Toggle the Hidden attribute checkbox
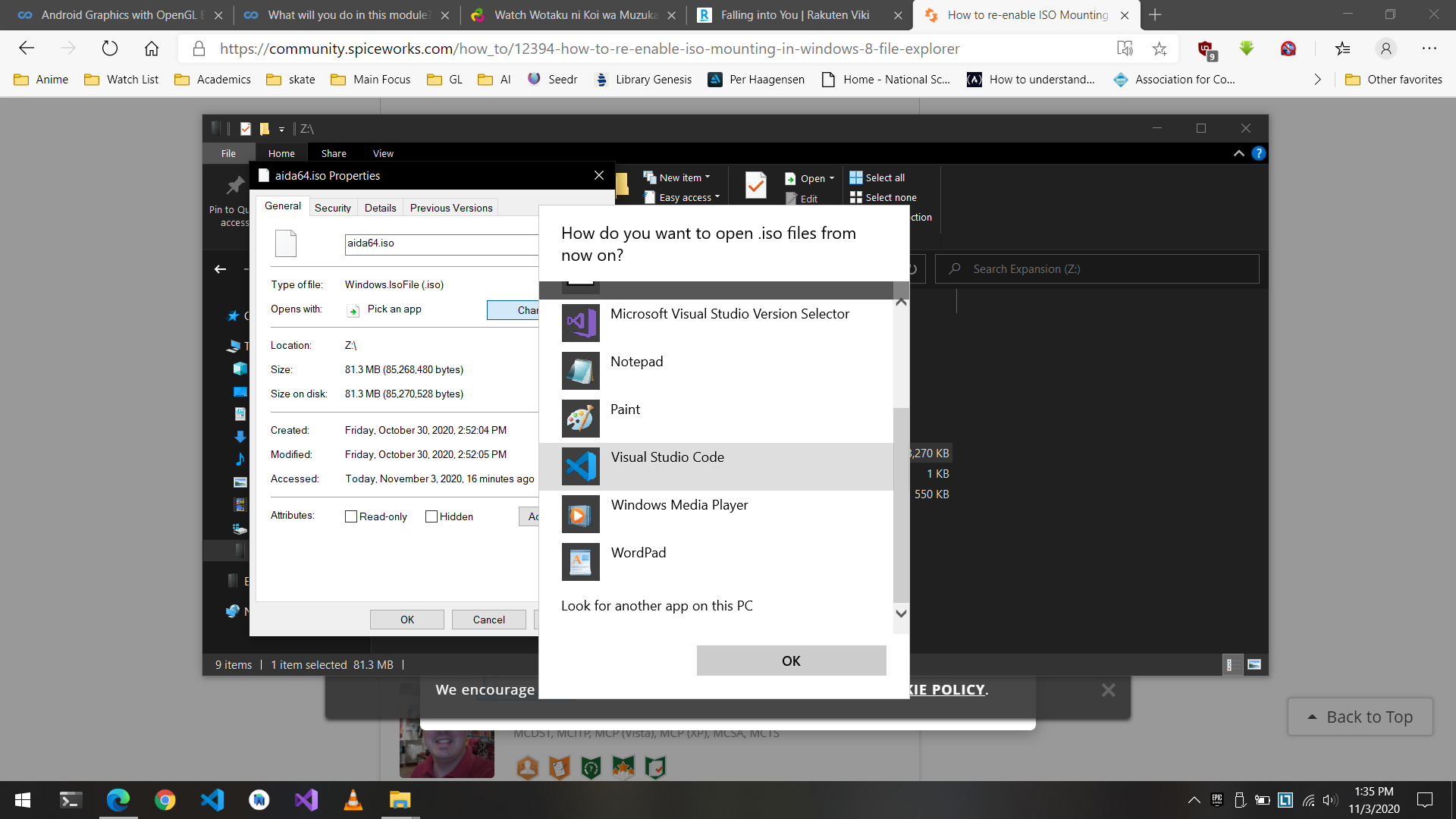 (431, 516)
